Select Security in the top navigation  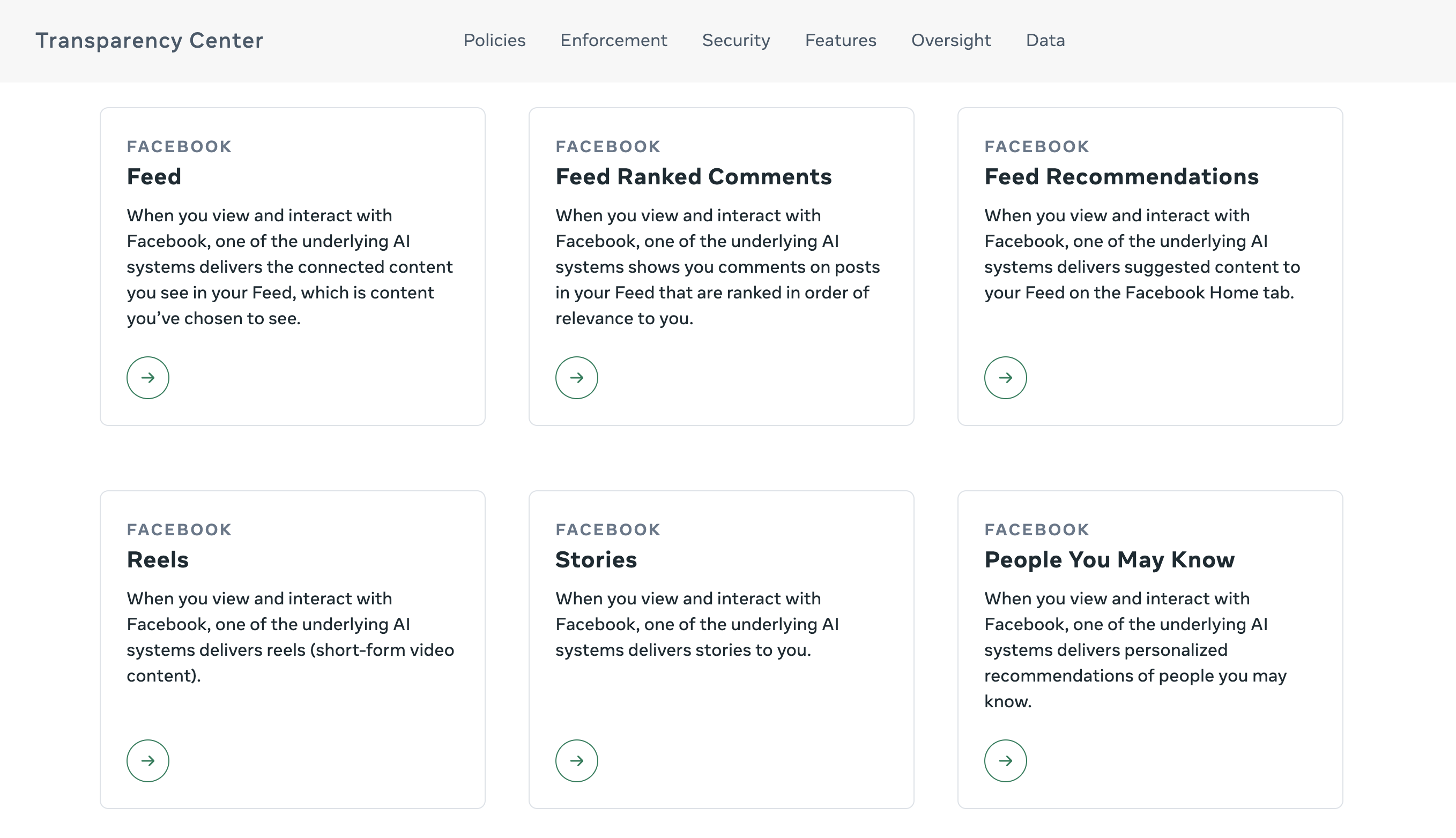(x=736, y=40)
